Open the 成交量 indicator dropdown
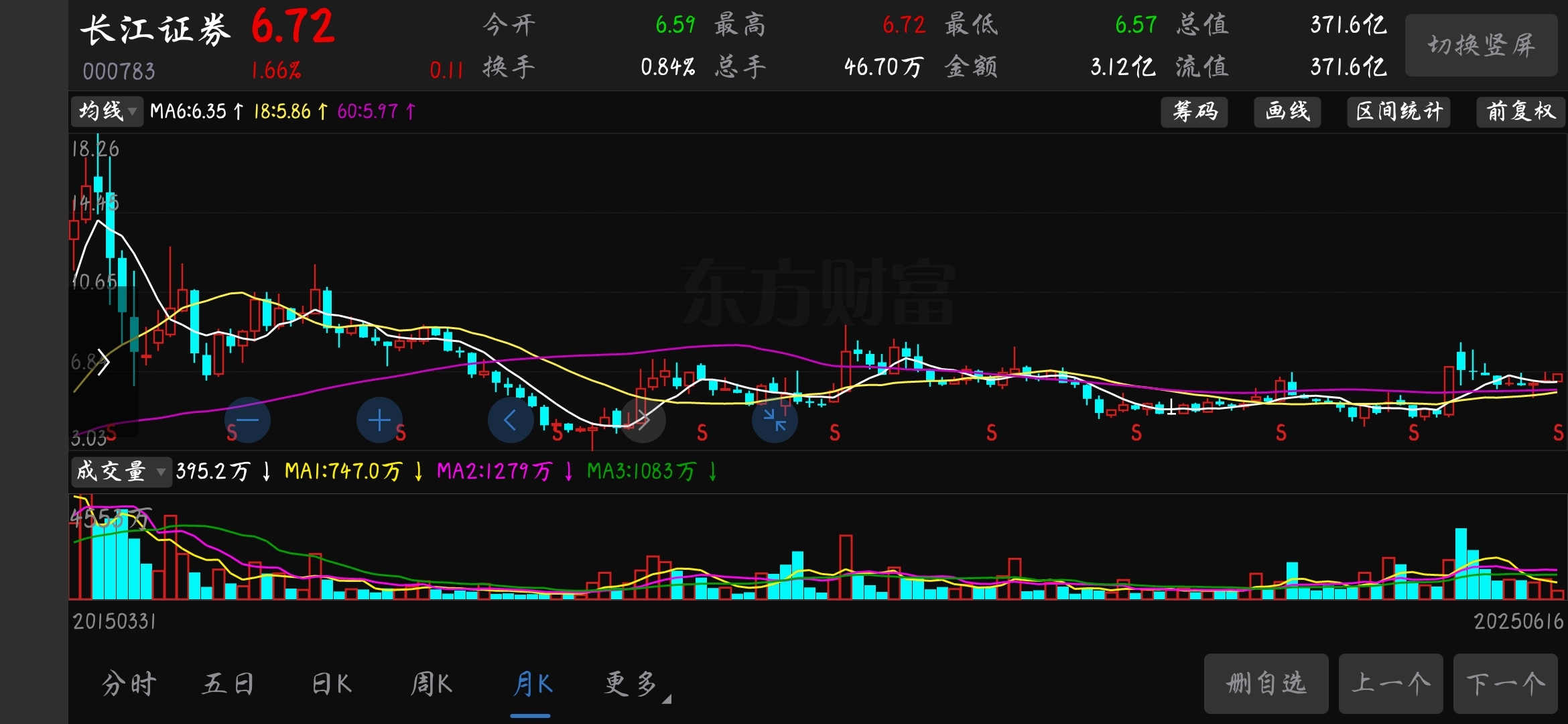The height and width of the screenshot is (724, 1568). (x=121, y=471)
